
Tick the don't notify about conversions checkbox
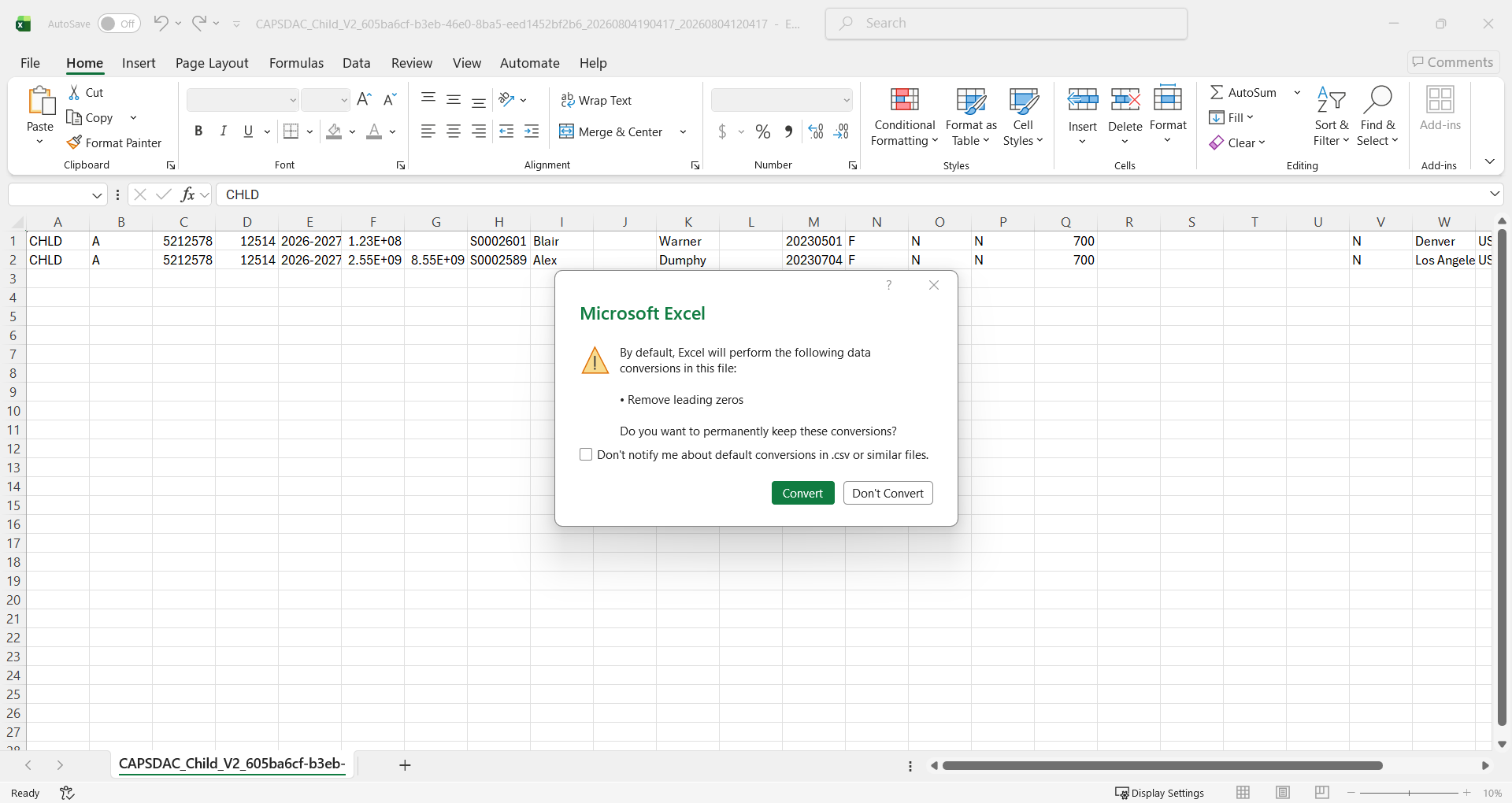586,454
